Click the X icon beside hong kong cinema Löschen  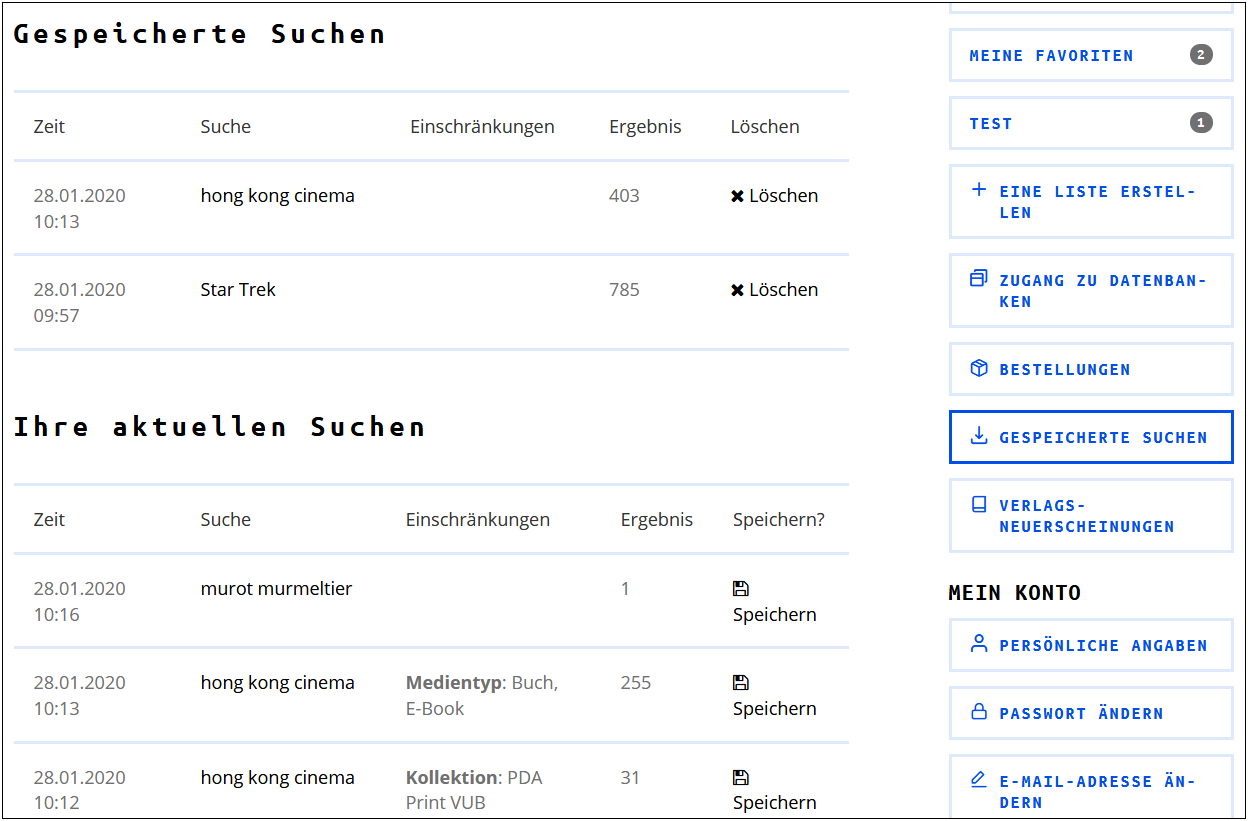coord(737,196)
